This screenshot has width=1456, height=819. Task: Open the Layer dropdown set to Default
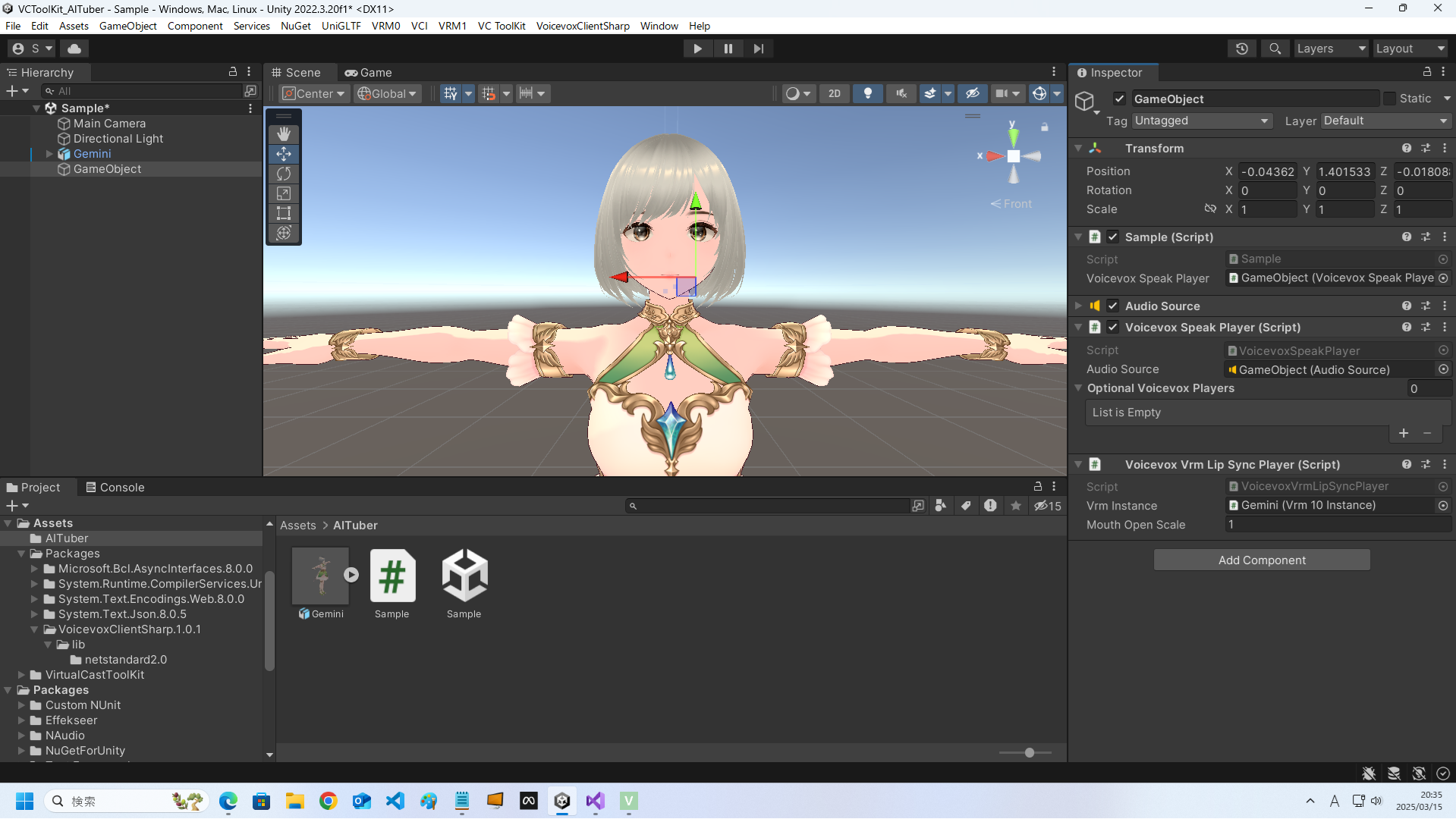[1385, 121]
